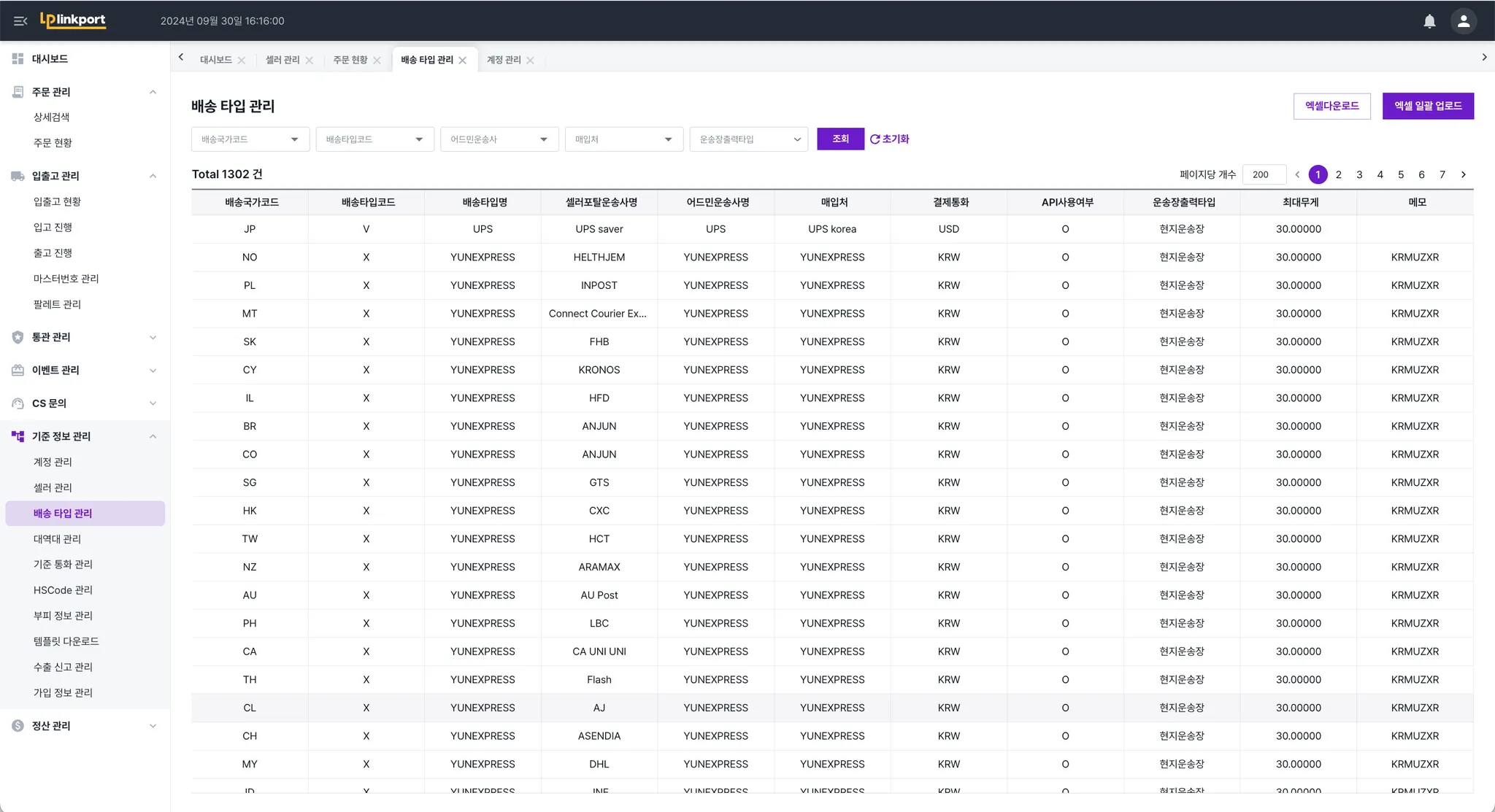Close the 셀러 관리 tab with X
The image size is (1495, 812).
click(x=310, y=61)
